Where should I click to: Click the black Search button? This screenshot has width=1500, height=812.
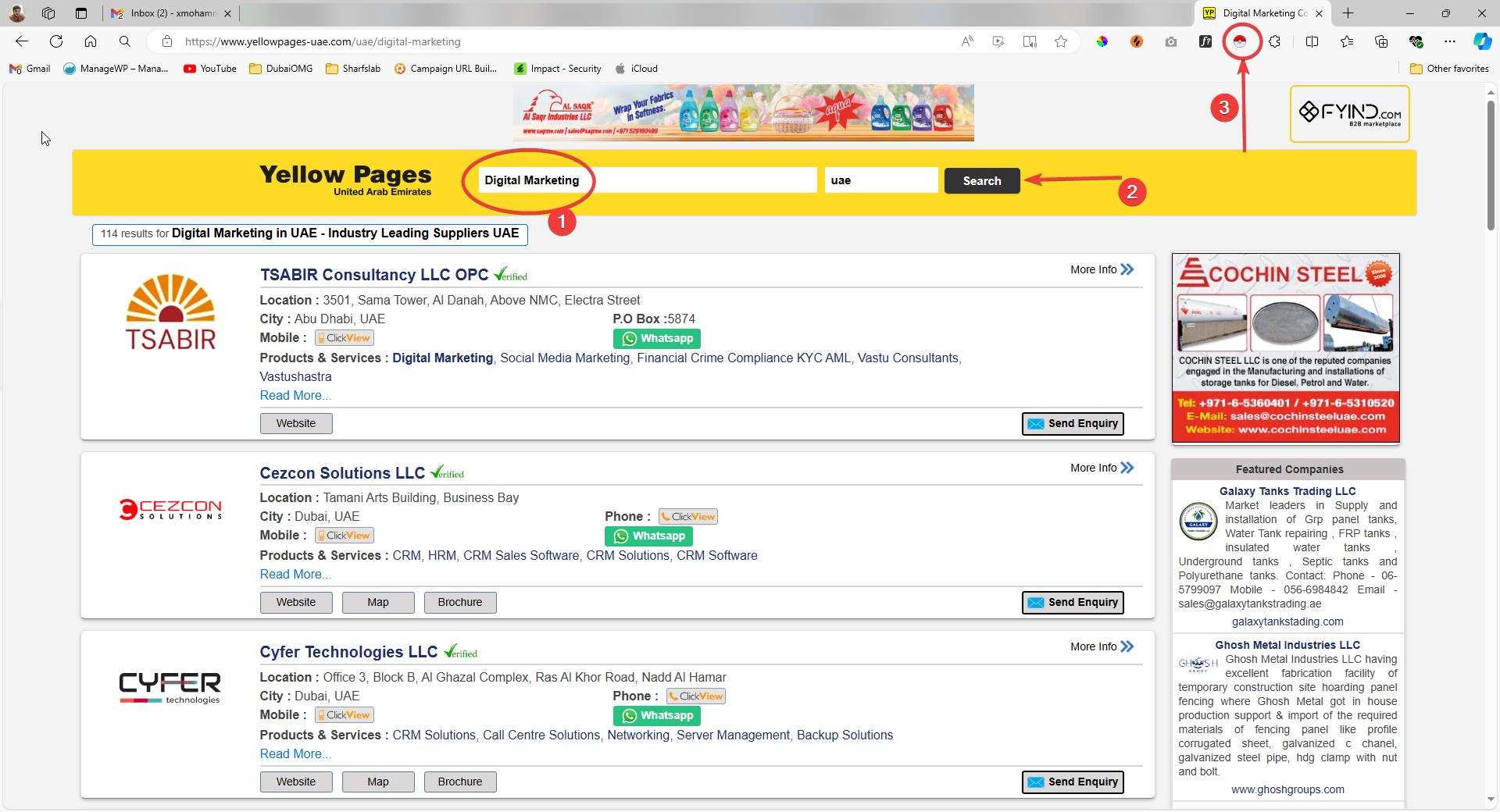tap(982, 180)
